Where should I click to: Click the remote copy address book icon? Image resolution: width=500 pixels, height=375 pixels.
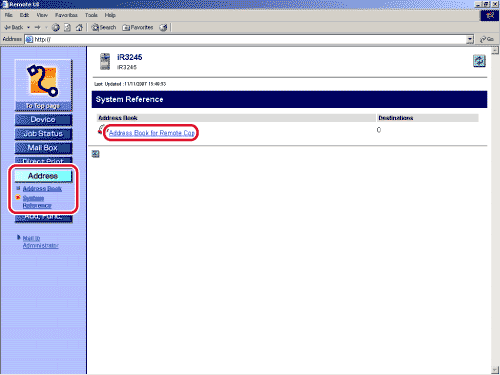(101, 130)
